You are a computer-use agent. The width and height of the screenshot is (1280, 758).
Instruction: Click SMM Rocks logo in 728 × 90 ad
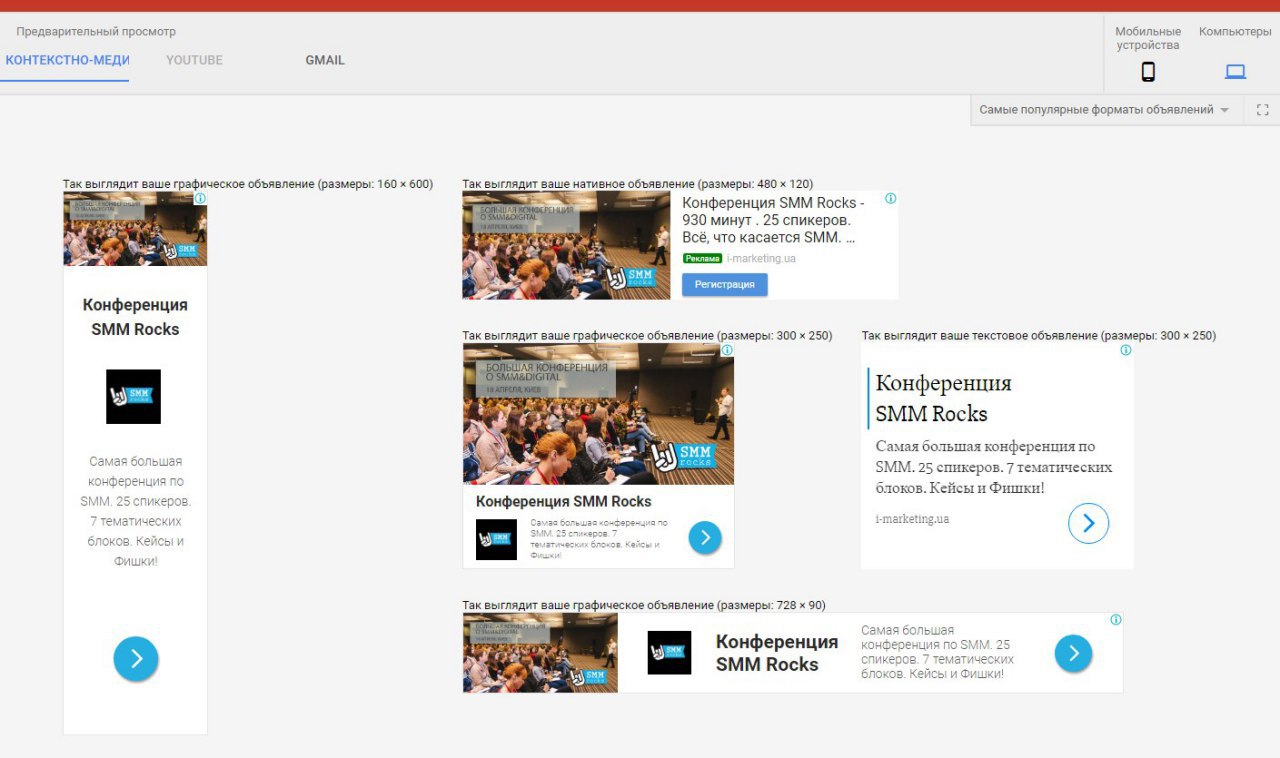[669, 653]
